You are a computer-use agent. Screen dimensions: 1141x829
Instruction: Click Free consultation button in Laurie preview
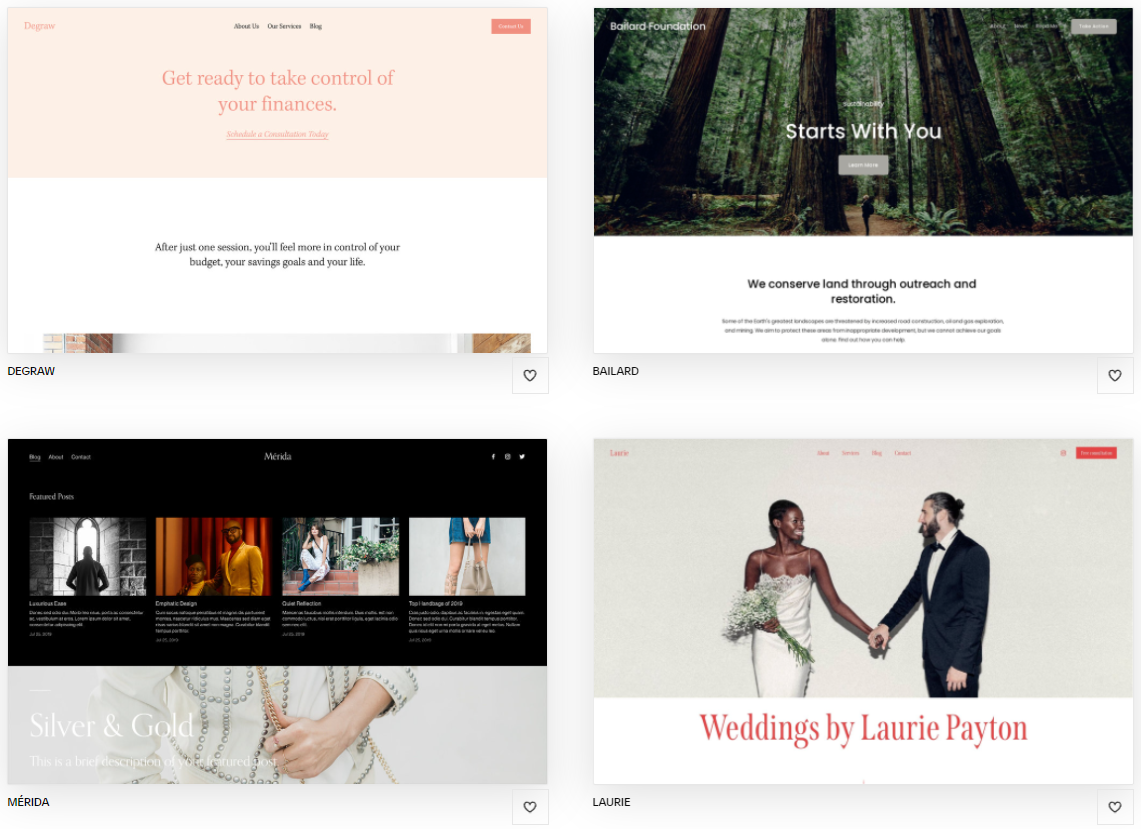tap(1096, 453)
